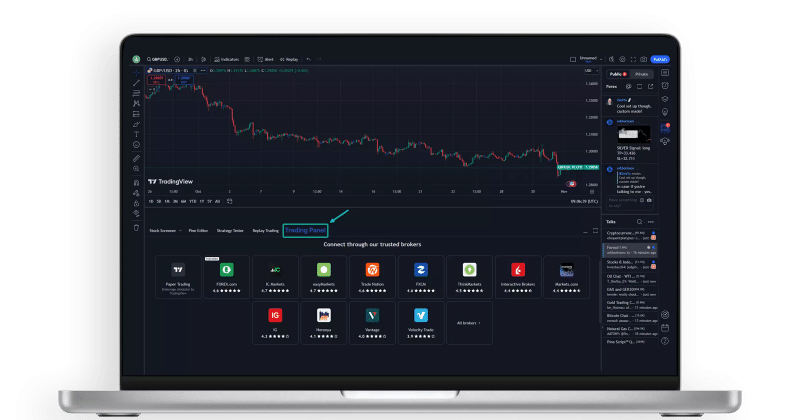Select the crosshair cursor tool
Screen dimensions: 800x420
click(x=136, y=72)
